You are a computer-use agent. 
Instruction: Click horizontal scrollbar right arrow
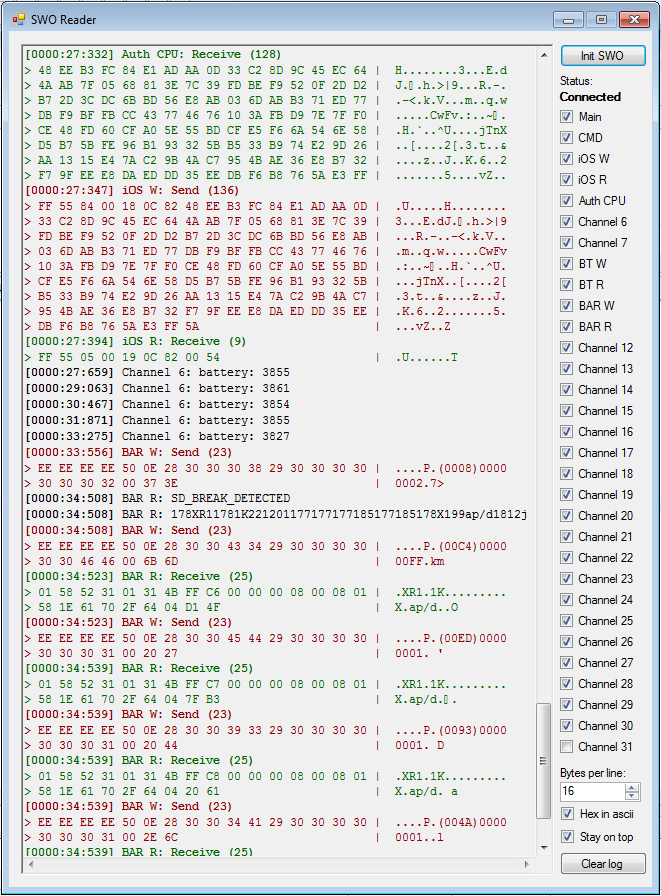(x=527, y=864)
